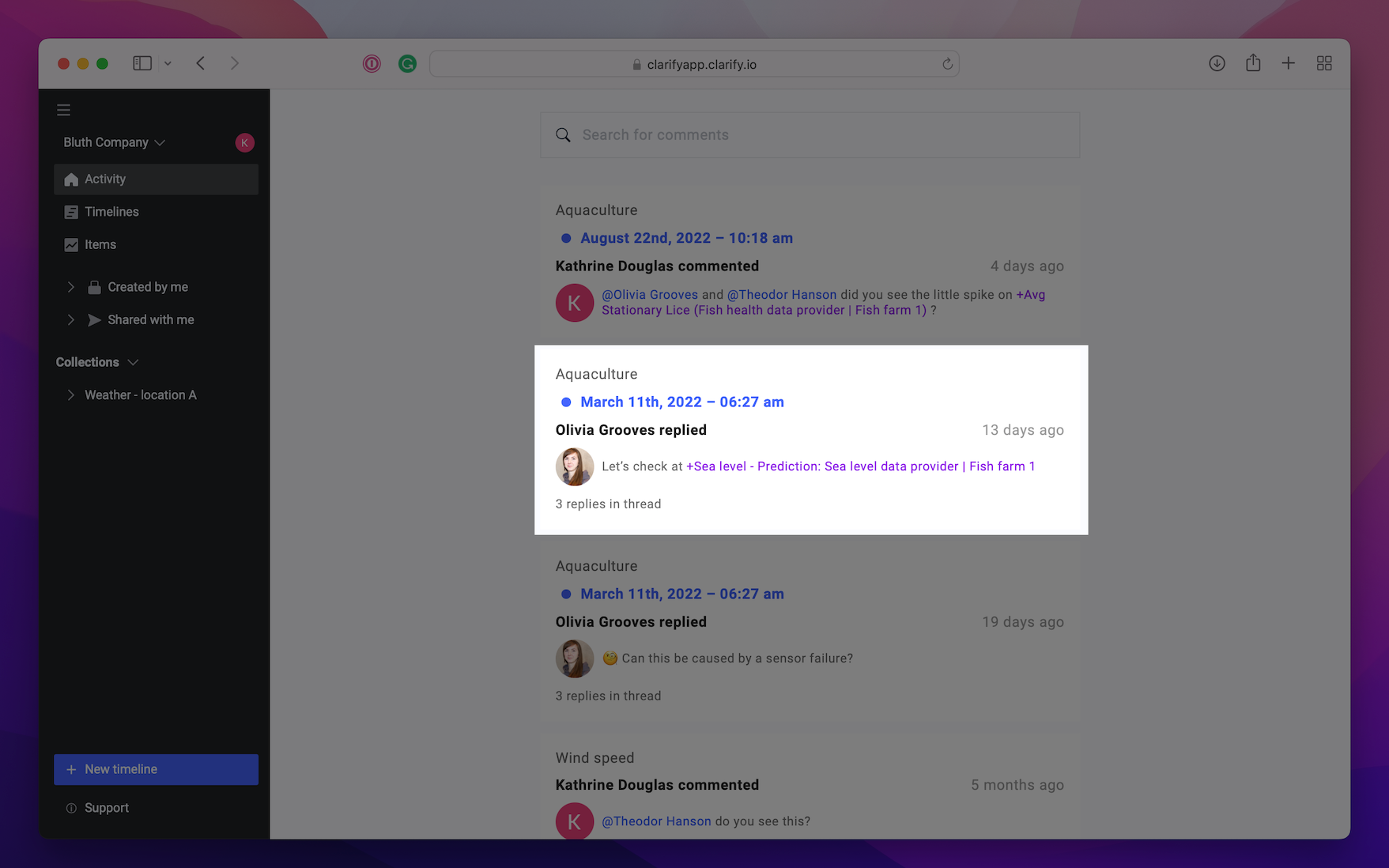Open Safari downloads icon
Viewport: 1389px width, 868px height.
(1217, 63)
